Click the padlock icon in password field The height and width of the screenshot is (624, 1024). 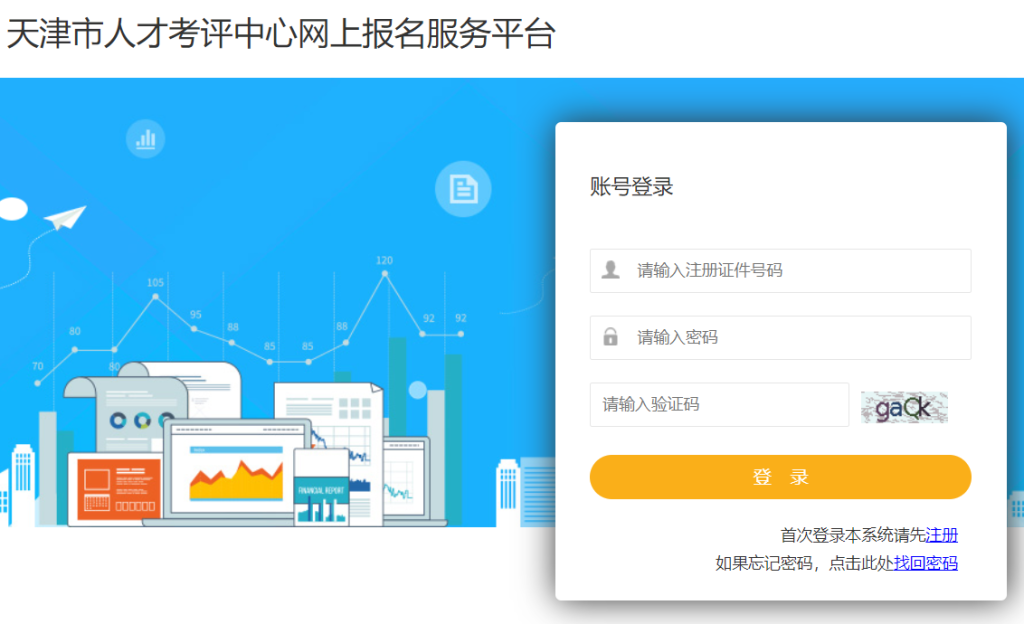coord(610,337)
